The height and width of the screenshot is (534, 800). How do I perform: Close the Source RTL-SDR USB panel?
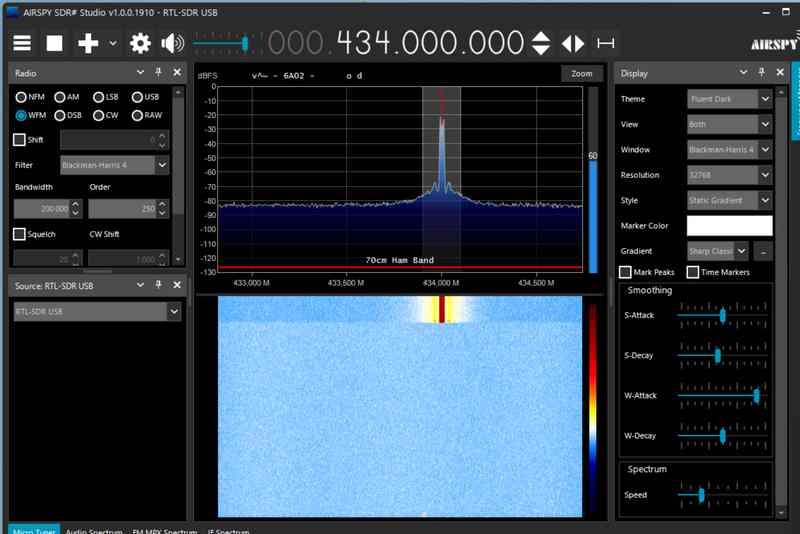pyautogui.click(x=177, y=285)
